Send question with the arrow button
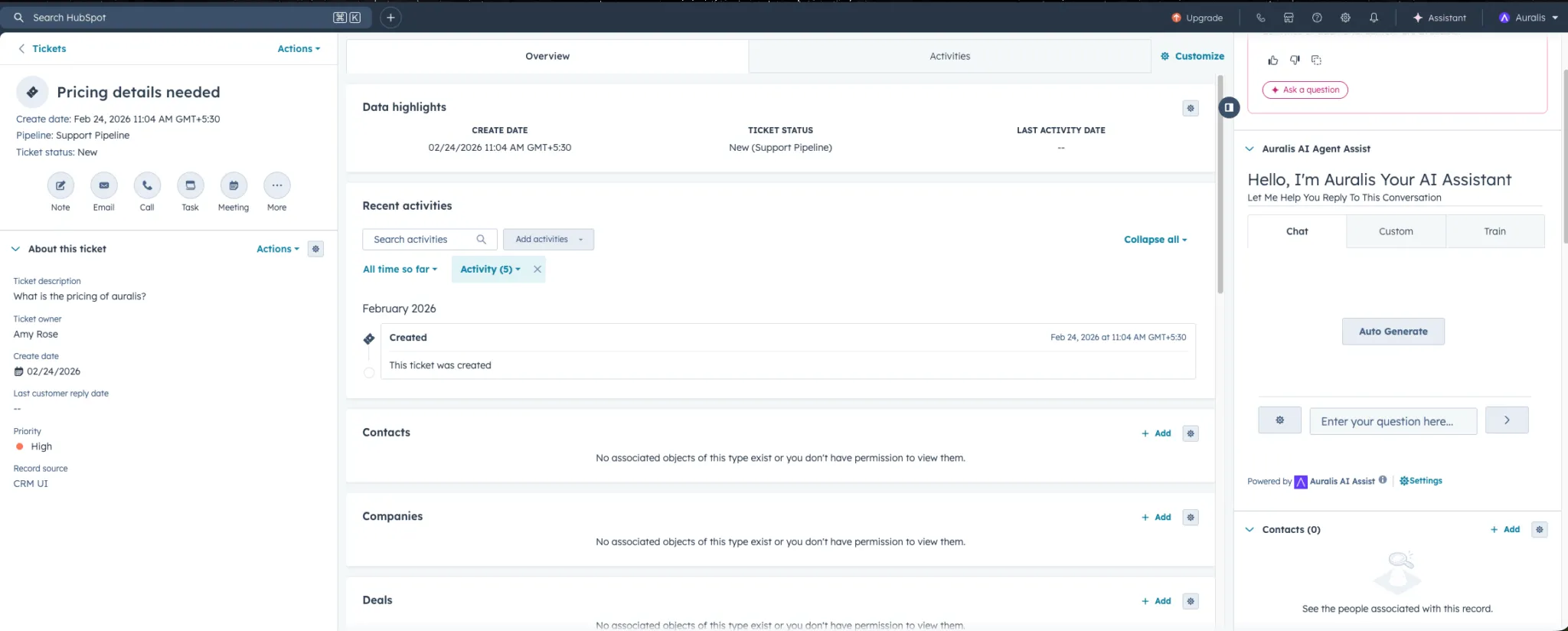The image size is (1568, 631). (x=1507, y=420)
